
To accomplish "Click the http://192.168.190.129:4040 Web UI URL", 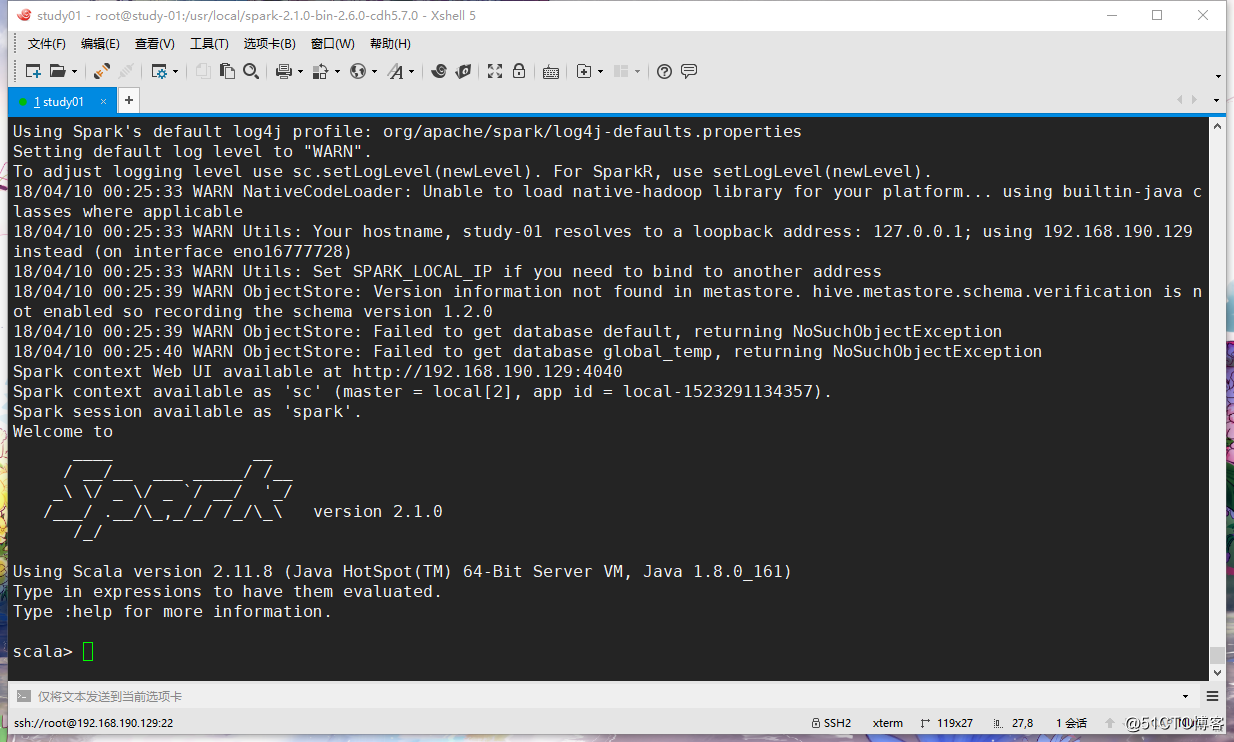I will (487, 371).
